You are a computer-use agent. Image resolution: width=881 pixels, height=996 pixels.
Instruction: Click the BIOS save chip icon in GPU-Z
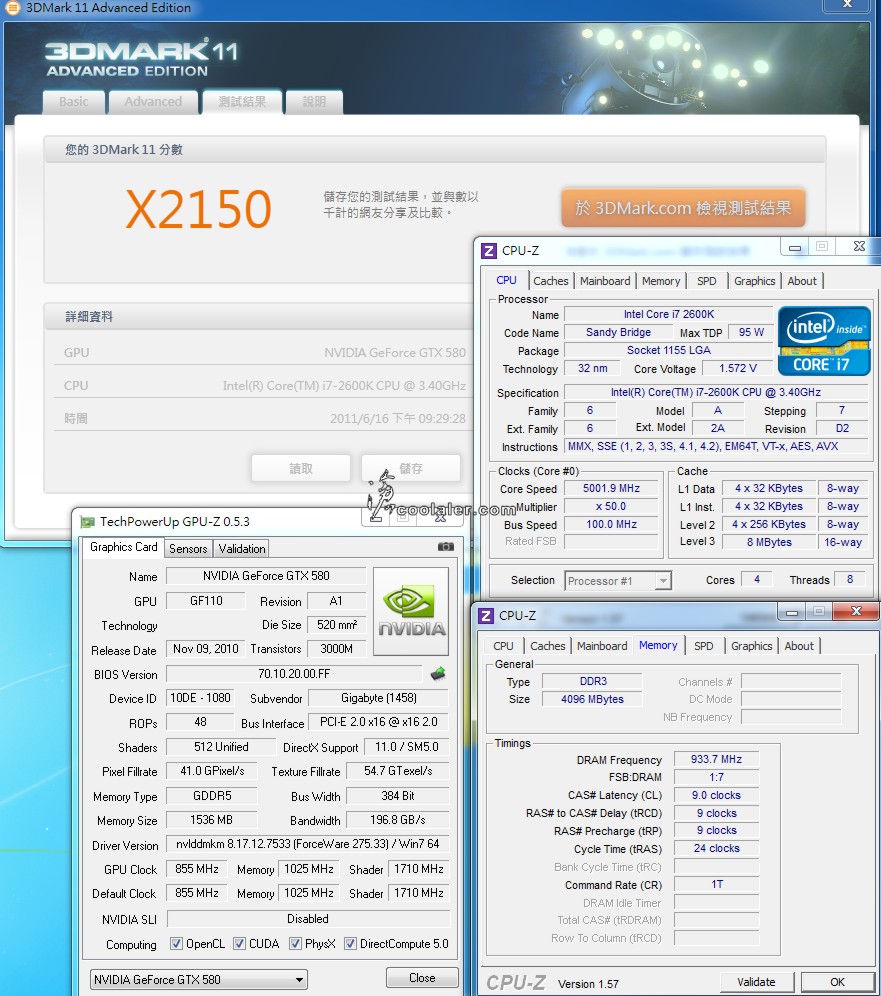(x=438, y=673)
